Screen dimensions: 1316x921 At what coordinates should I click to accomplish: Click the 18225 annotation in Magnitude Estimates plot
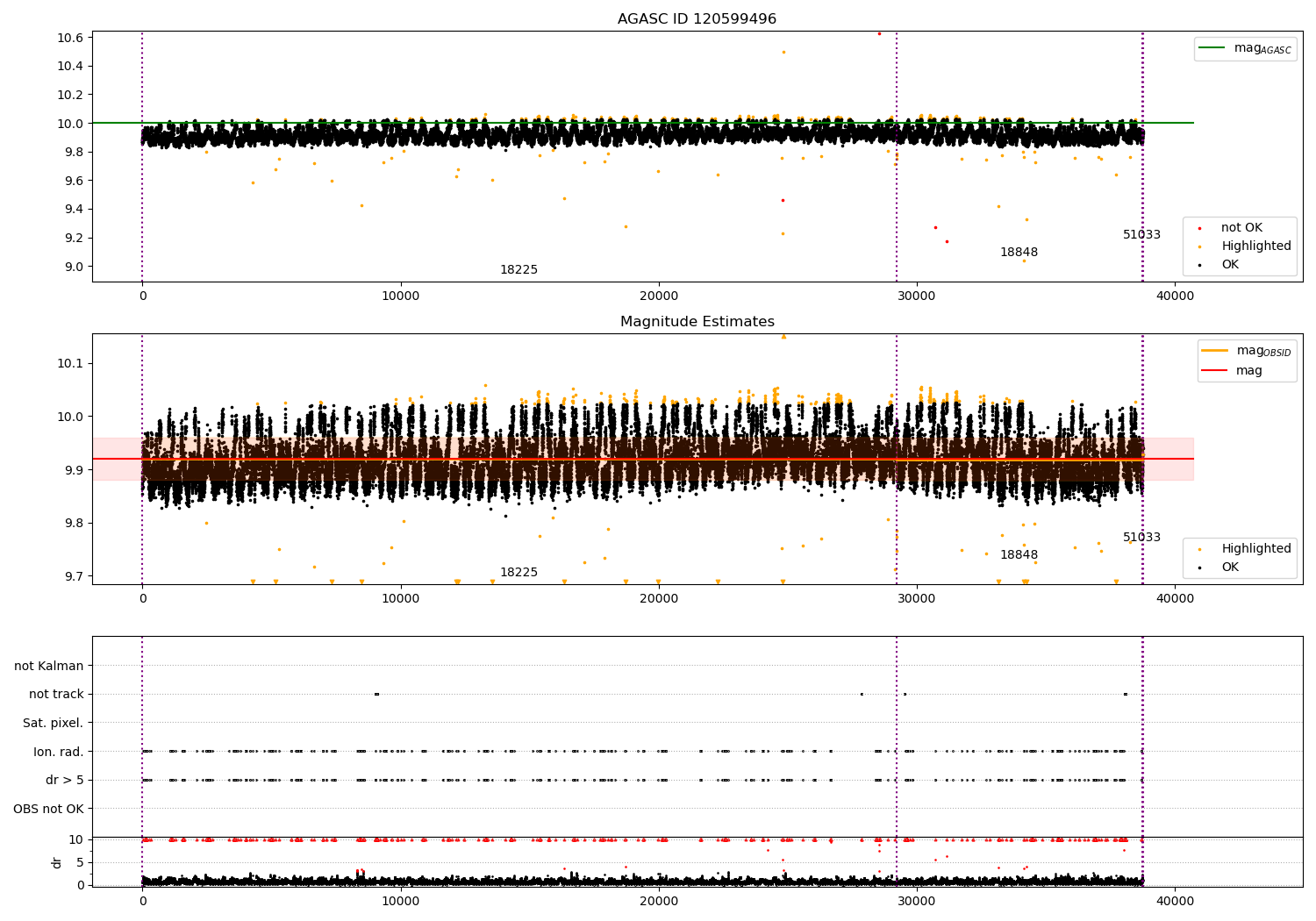pyautogui.click(x=519, y=573)
